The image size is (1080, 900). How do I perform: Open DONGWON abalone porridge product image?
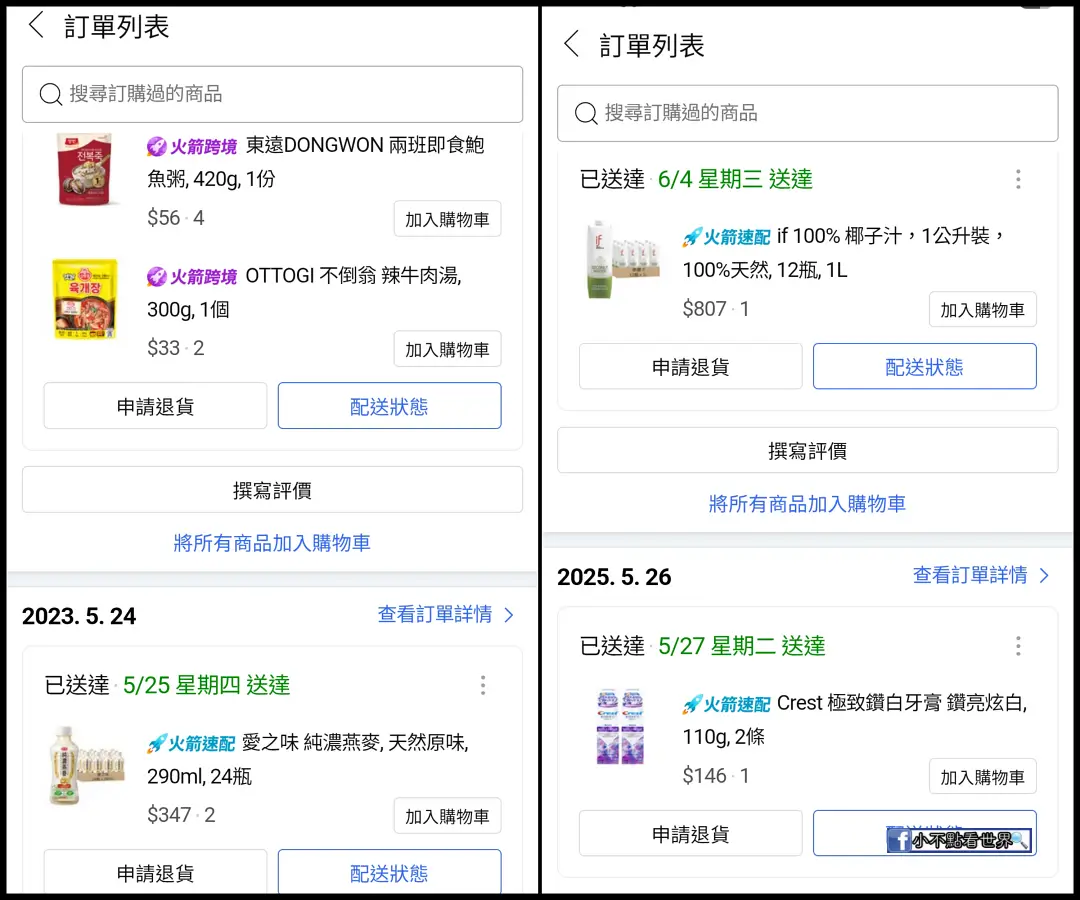85,170
